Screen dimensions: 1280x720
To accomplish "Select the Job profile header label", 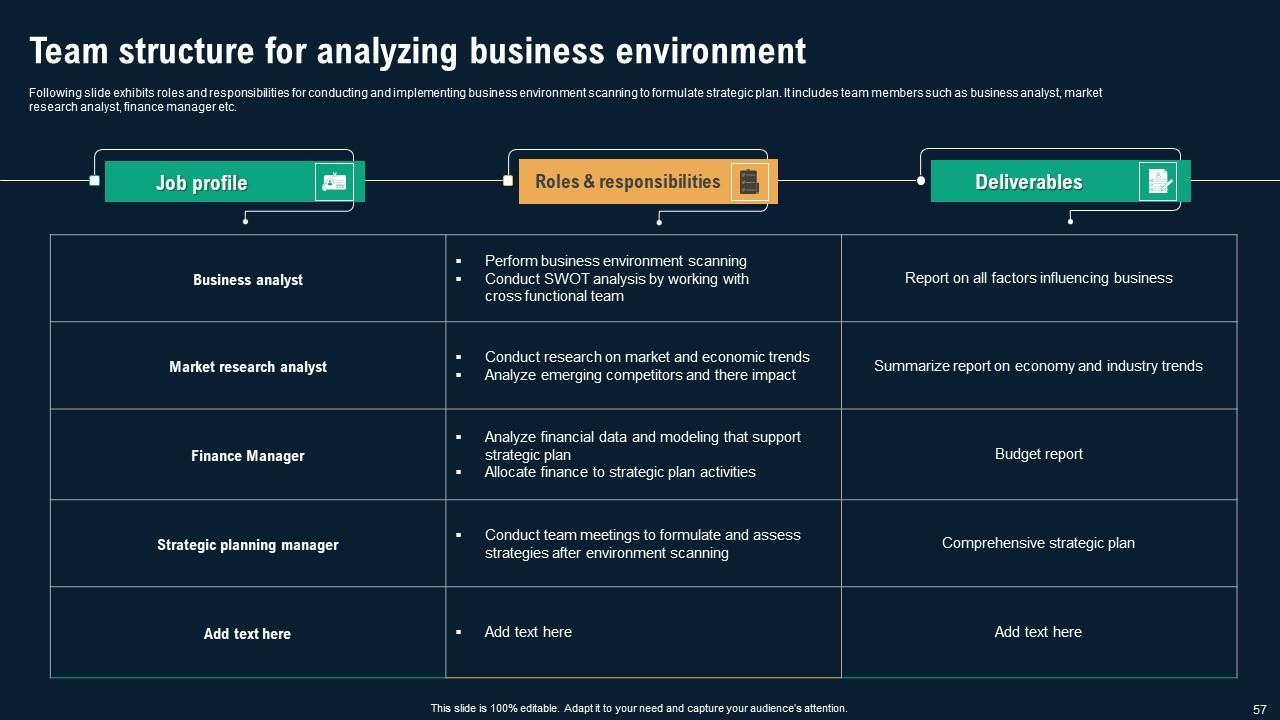I will tap(201, 183).
